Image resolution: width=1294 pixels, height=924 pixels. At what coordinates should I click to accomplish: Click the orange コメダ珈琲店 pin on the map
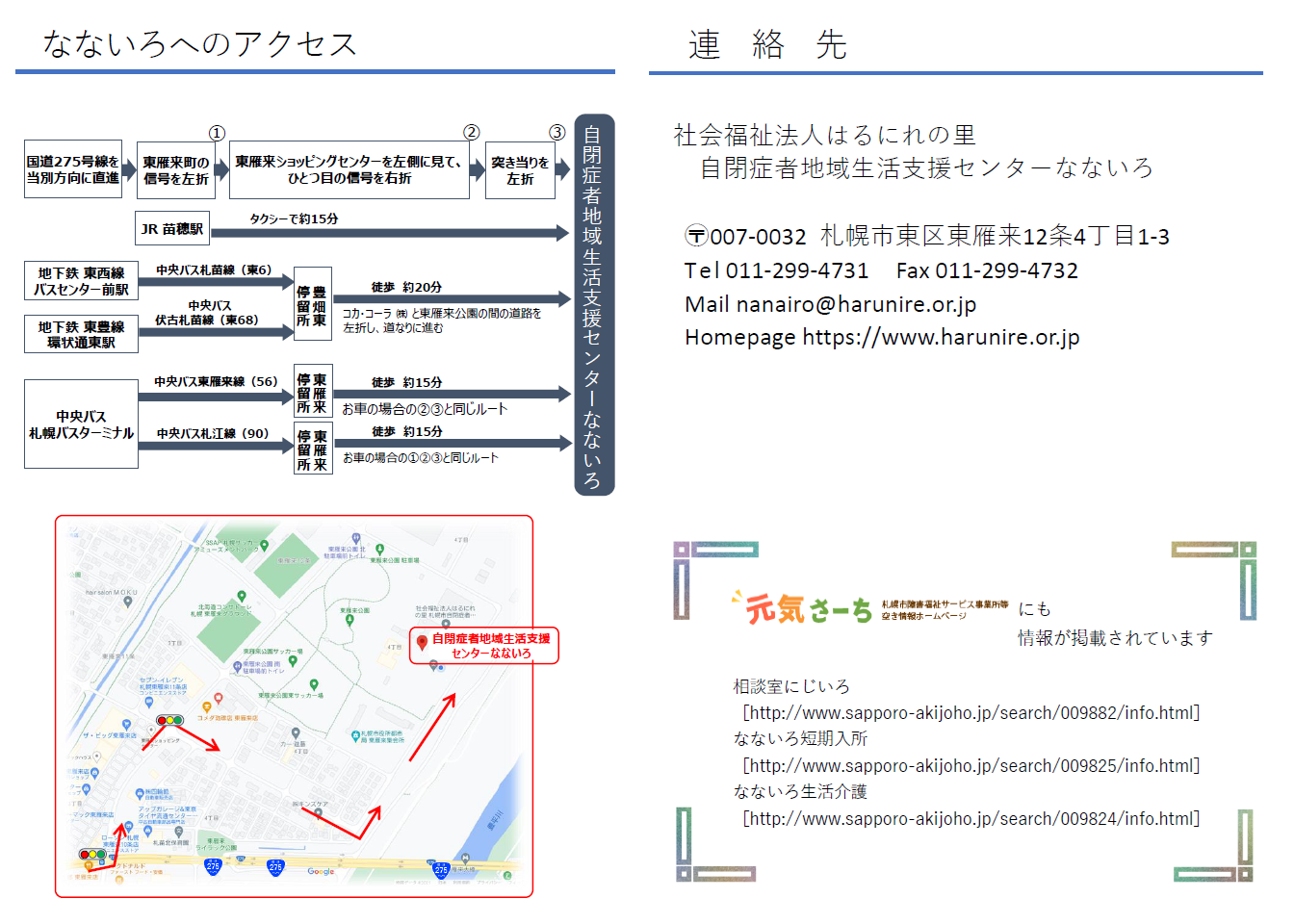pyautogui.click(x=206, y=707)
